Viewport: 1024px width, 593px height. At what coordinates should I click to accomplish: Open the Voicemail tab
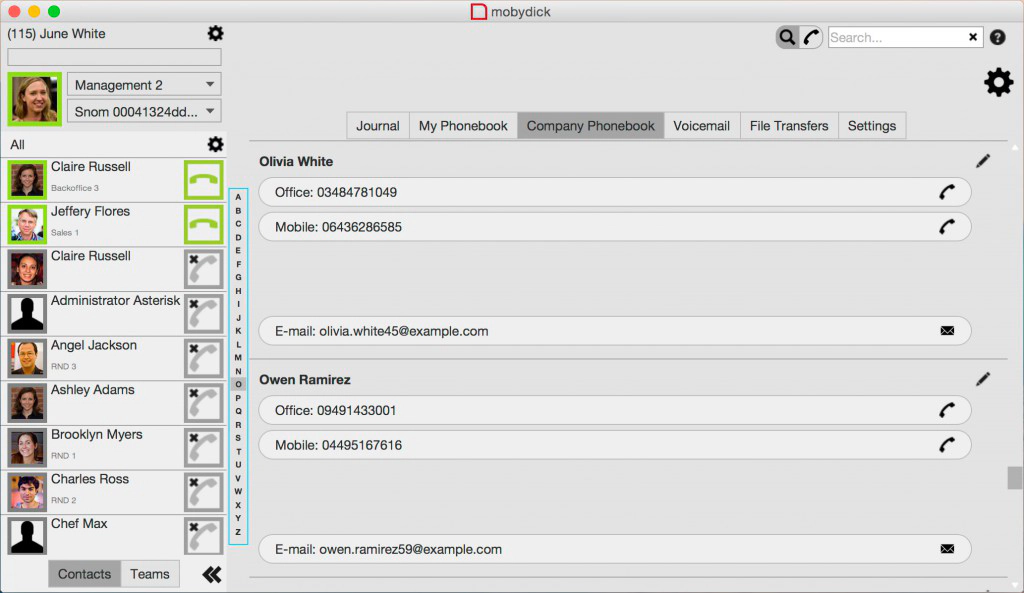701,126
